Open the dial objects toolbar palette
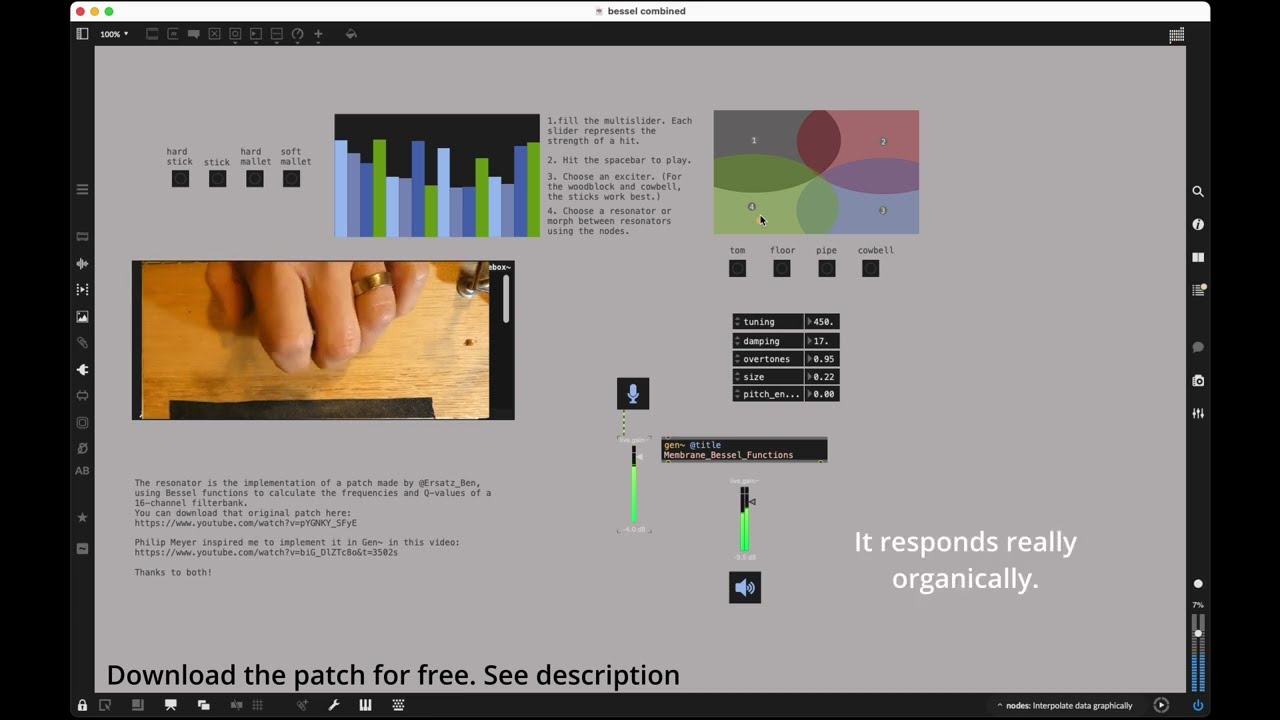 pyautogui.click(x=297, y=34)
